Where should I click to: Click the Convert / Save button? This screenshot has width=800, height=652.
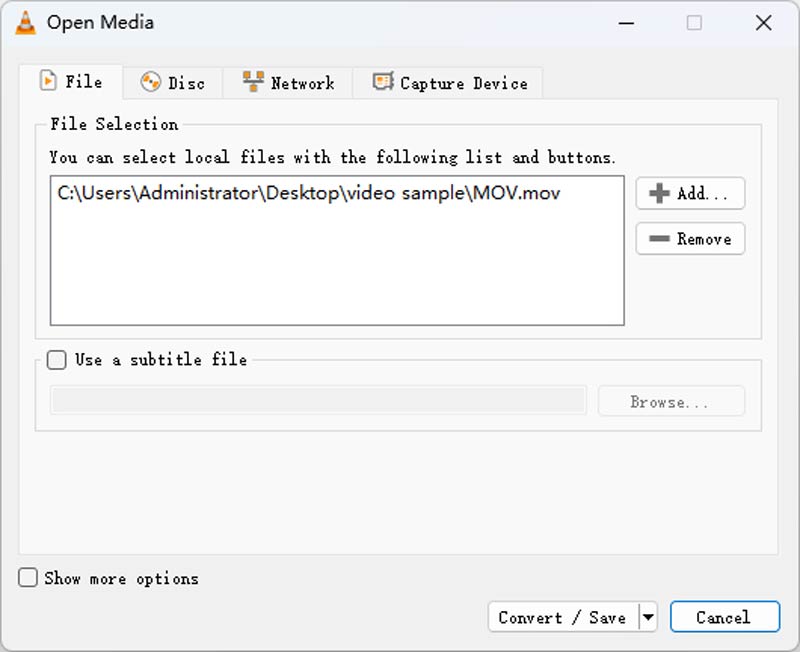[565, 617]
